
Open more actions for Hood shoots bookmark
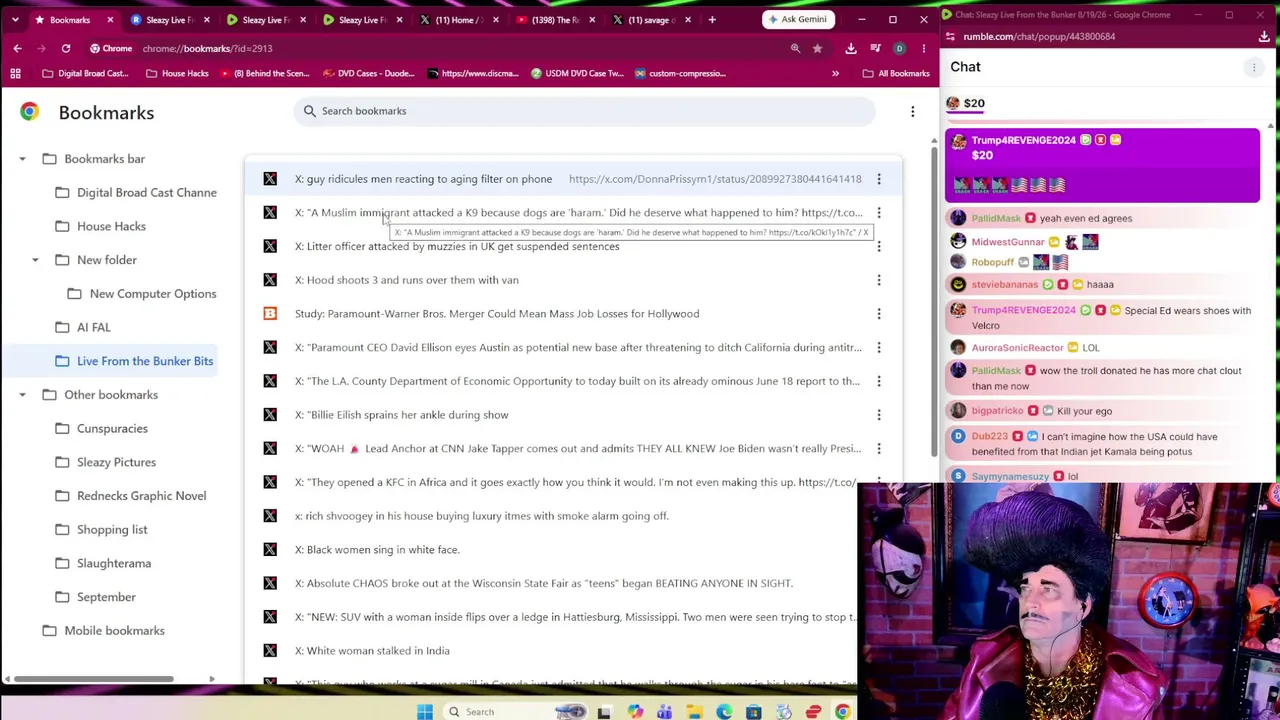[x=879, y=280]
